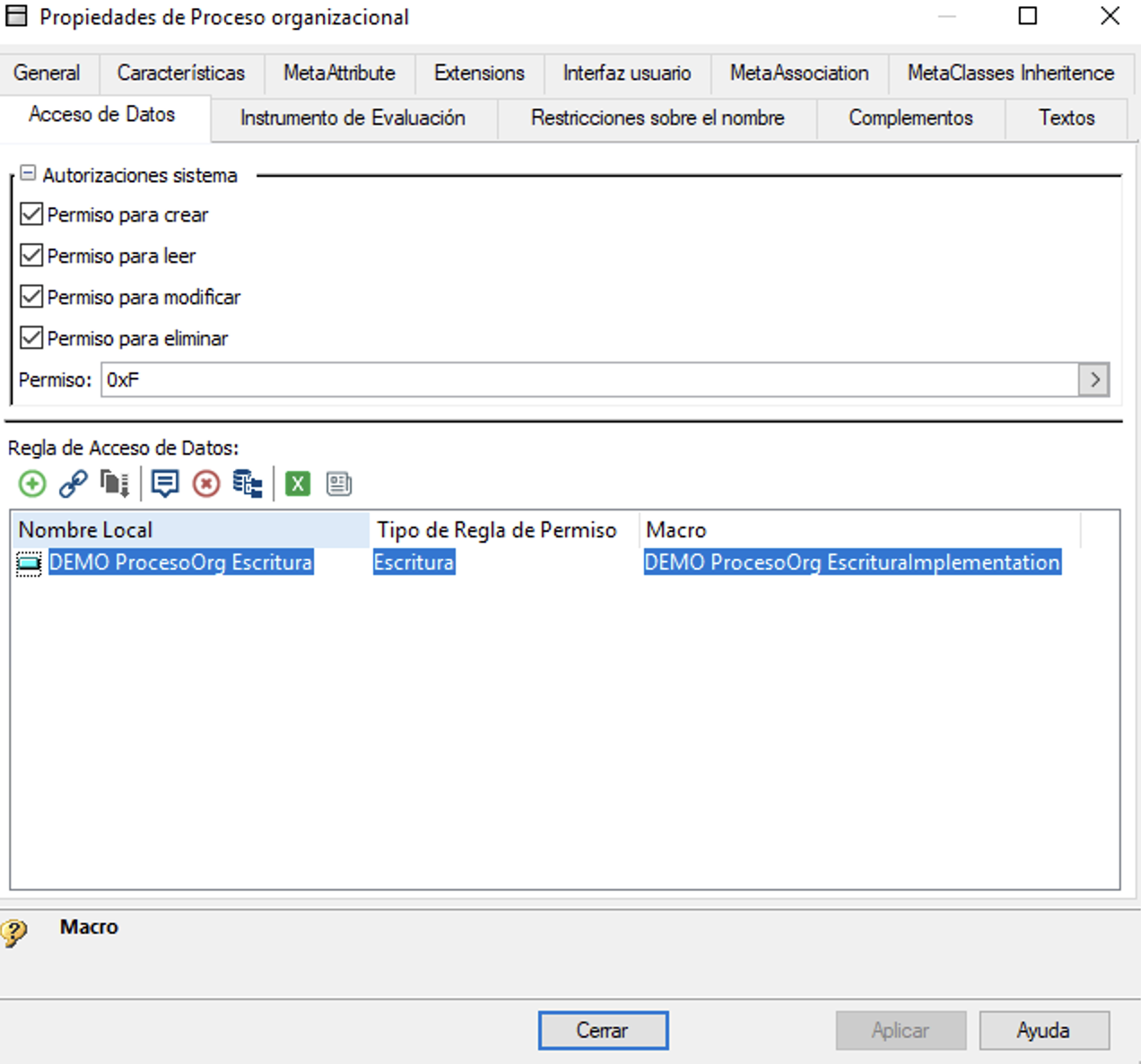Click the Macro column header
This screenshot has width=1141, height=1064.
pos(859,530)
